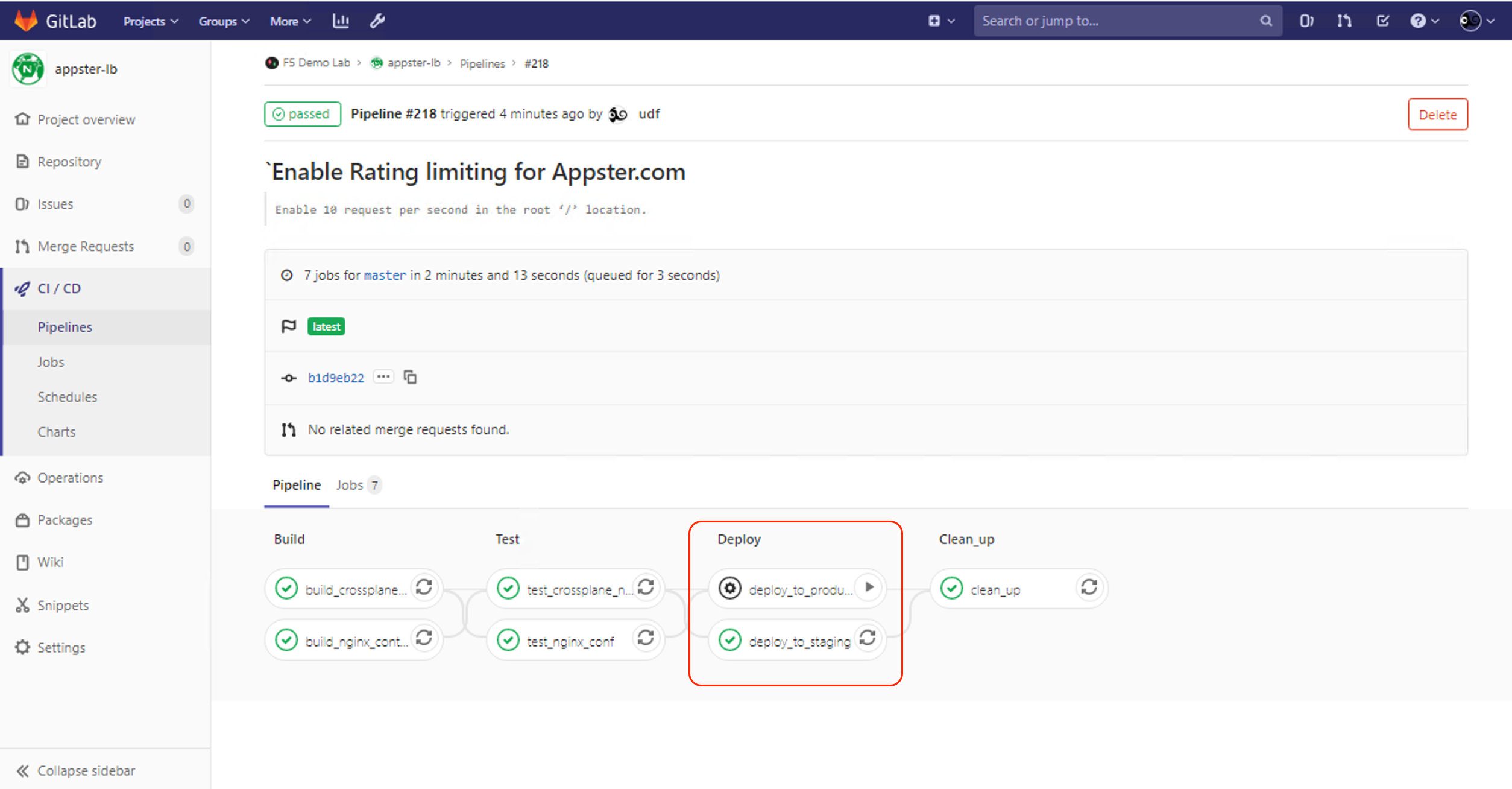This screenshot has height=789, width=1512.
Task: Open Merge requests icon in top bar
Action: [1344, 21]
